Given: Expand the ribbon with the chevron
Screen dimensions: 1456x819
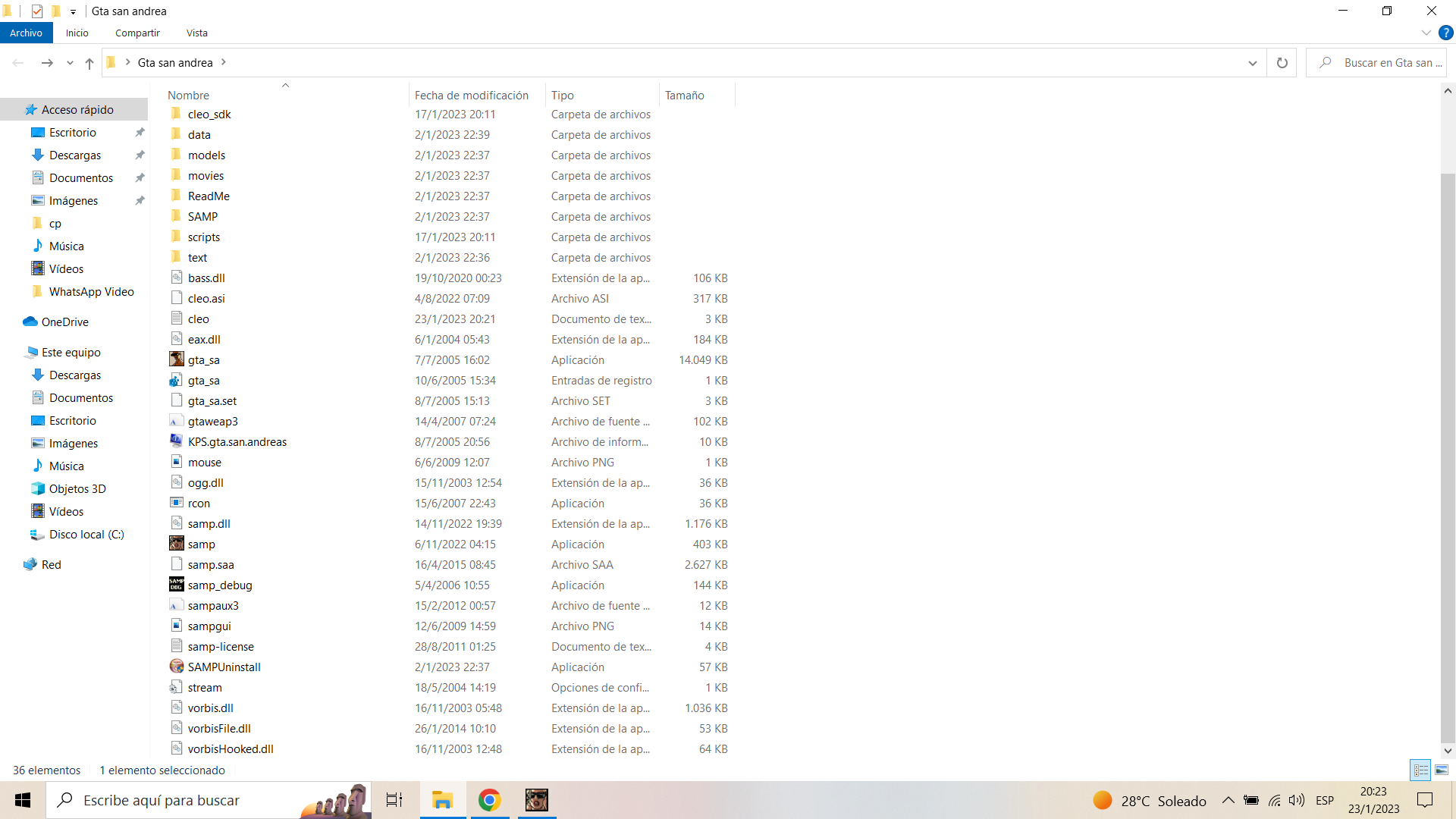Looking at the screenshot, I should coord(1426,33).
